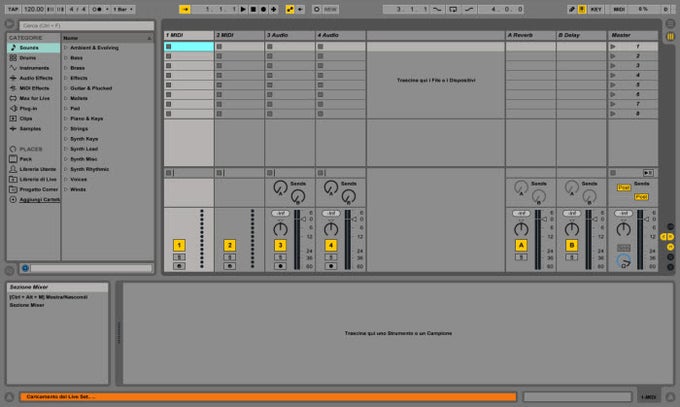This screenshot has height=407, width=680.
Task: Click the Re-enable Automation arrow
Action: click(300, 9)
